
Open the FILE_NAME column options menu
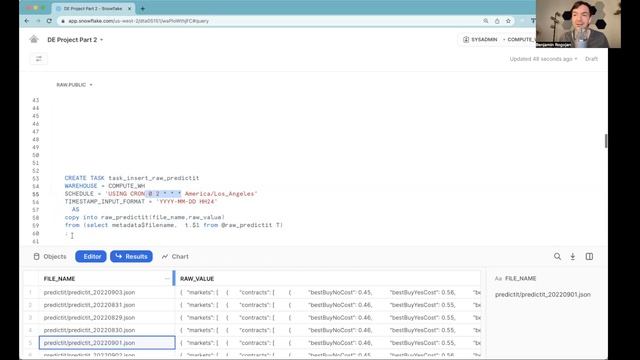[167, 278]
